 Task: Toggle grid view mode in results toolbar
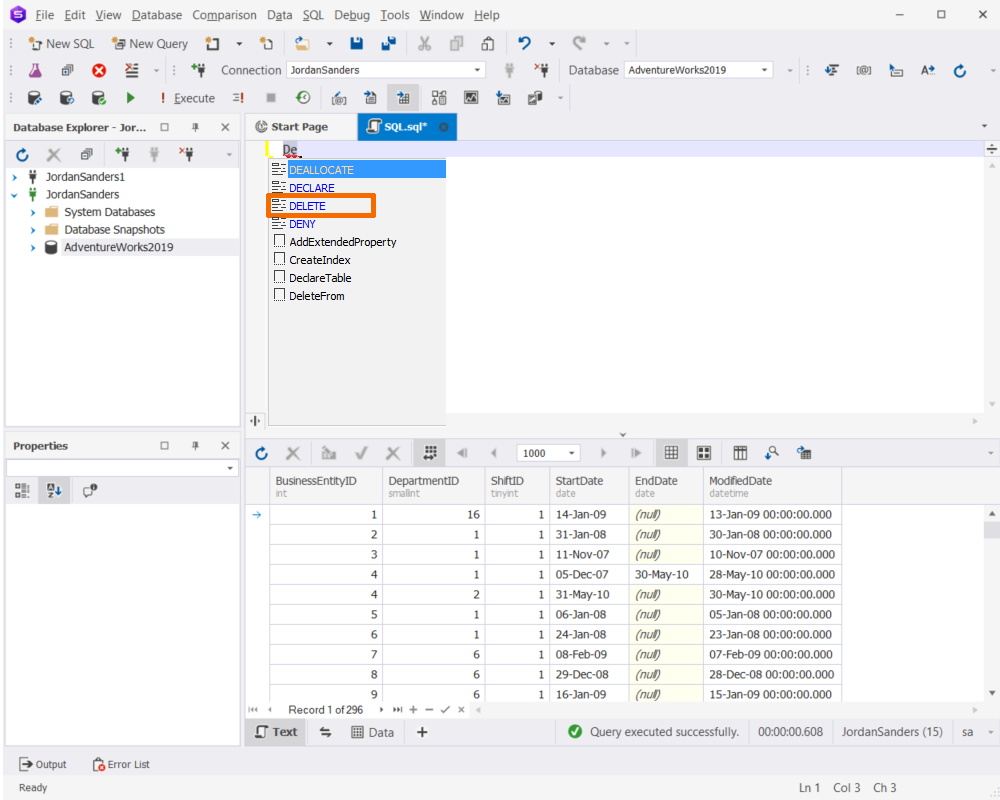pyautogui.click(x=671, y=453)
